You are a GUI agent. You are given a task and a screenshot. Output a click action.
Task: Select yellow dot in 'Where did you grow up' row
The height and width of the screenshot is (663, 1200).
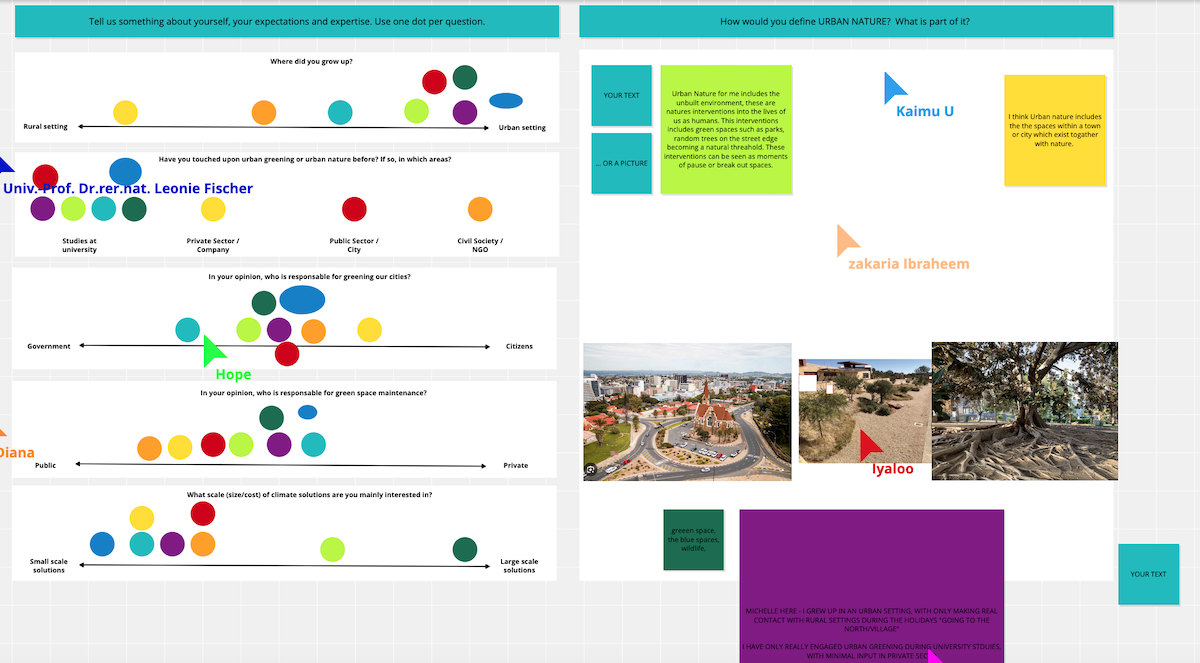coord(125,113)
